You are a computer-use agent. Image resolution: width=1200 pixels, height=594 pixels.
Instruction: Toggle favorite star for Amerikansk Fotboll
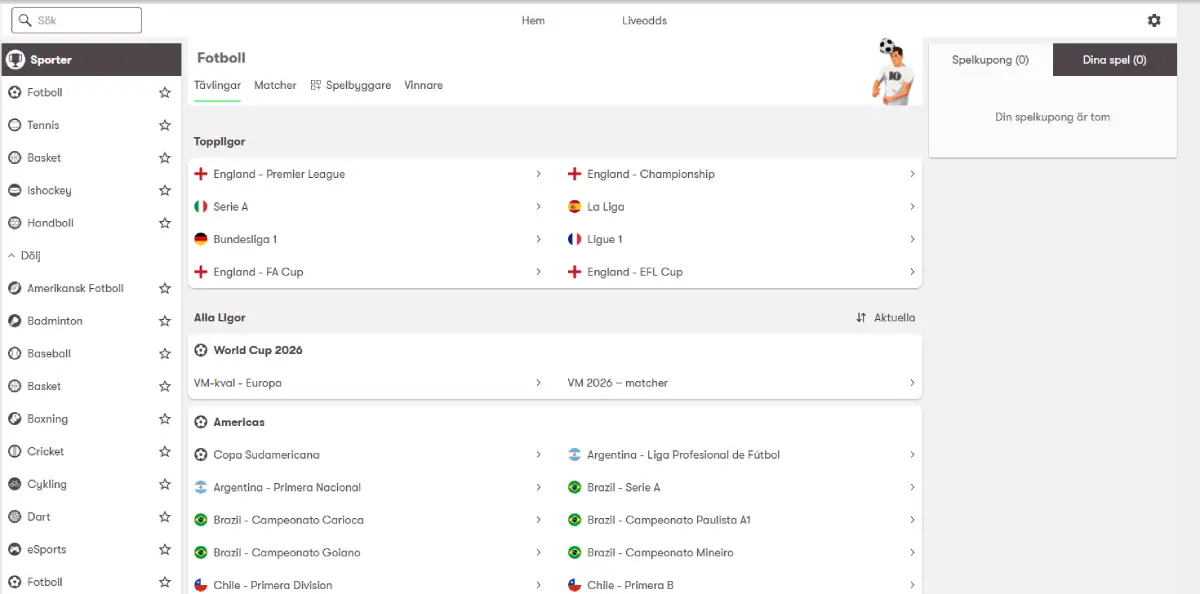click(x=165, y=288)
